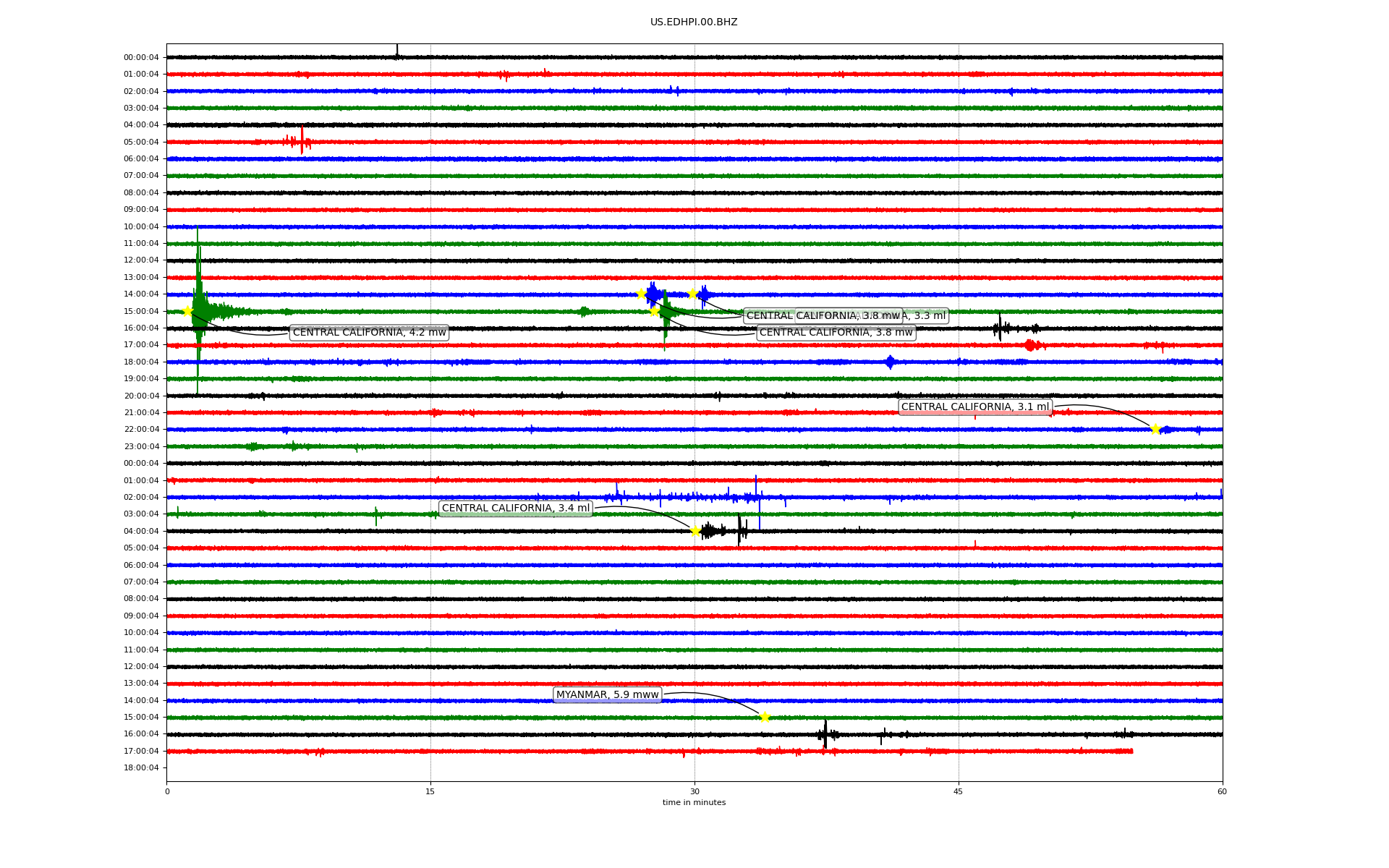Click the US.EDHPI.00.BHZ plot title
Viewport: 1389px width, 868px height.
pos(694,22)
